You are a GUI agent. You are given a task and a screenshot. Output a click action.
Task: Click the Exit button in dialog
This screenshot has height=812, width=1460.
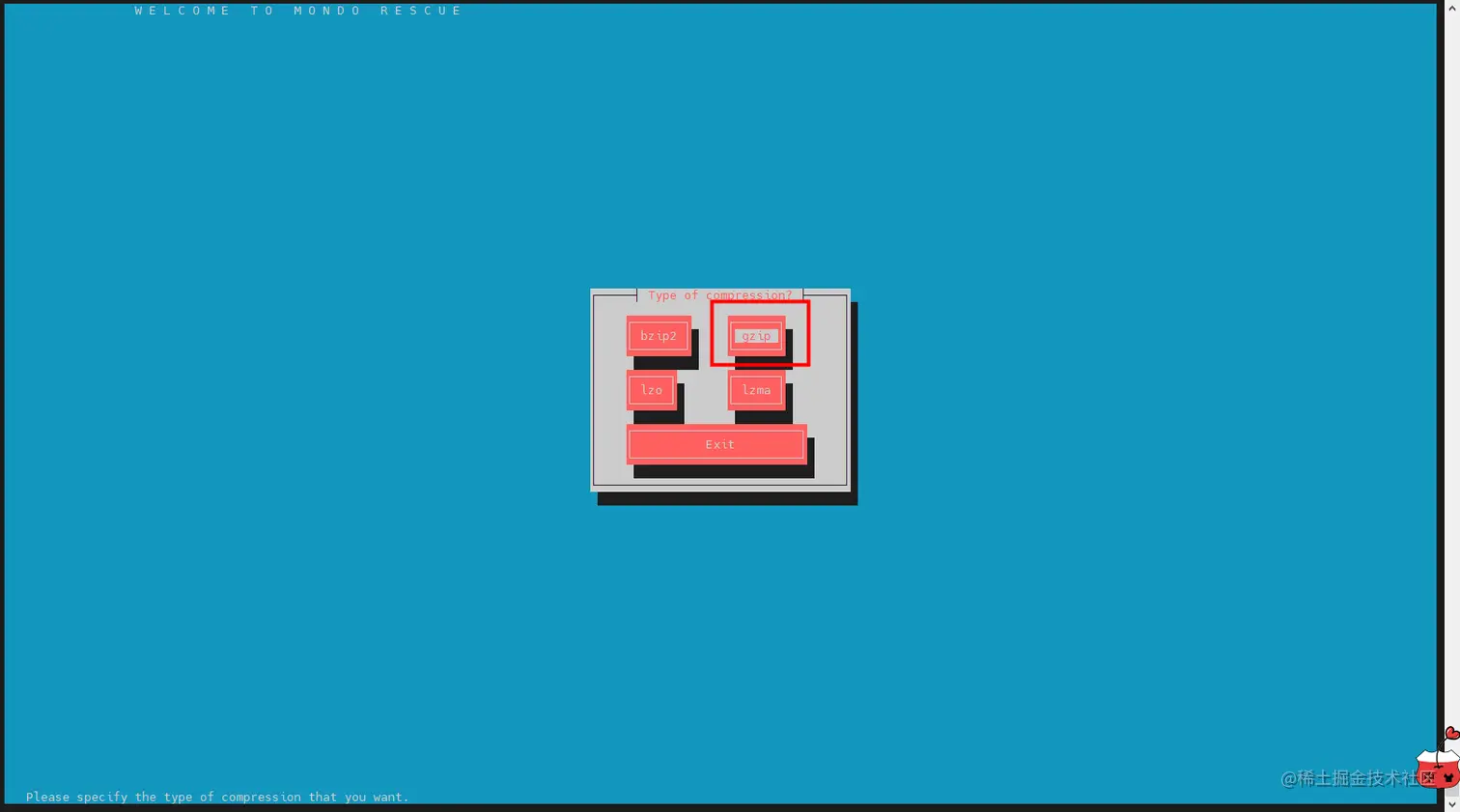tap(716, 444)
